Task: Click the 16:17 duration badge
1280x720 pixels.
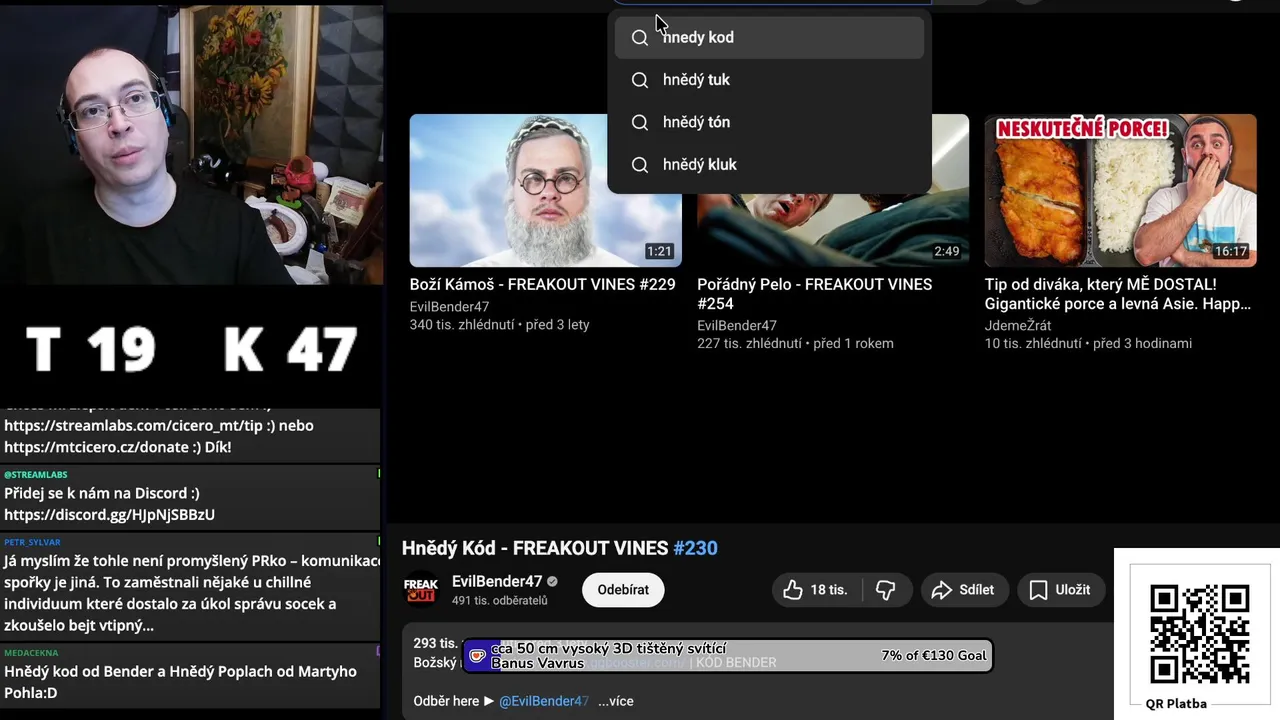Action: coord(1230,251)
